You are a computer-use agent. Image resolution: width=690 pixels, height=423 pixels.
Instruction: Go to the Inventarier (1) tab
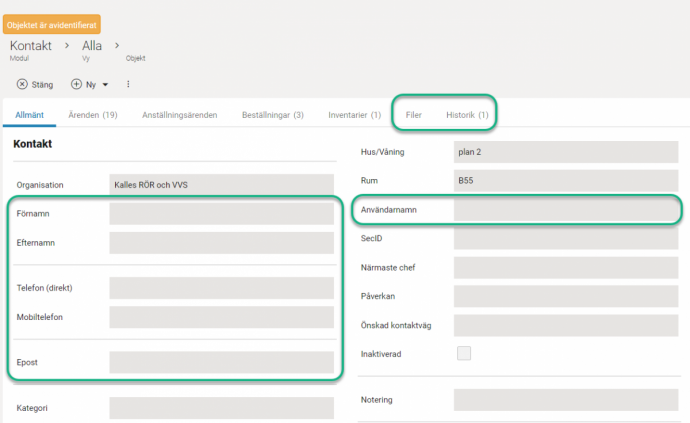pyautogui.click(x=354, y=115)
